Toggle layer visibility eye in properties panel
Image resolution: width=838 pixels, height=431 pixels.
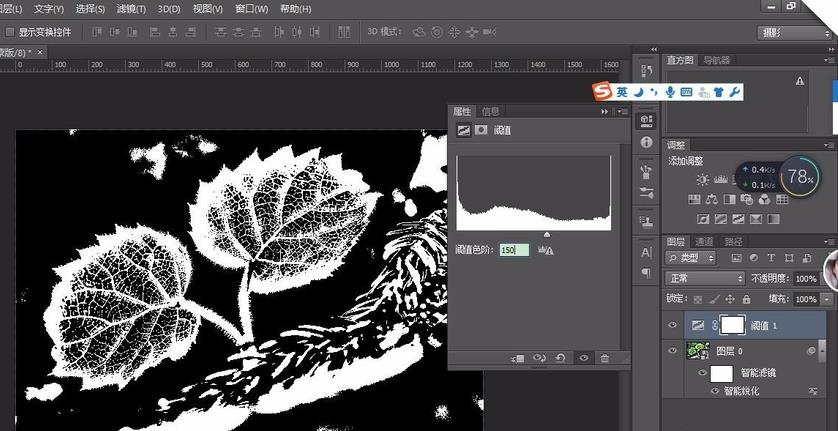tap(583, 358)
